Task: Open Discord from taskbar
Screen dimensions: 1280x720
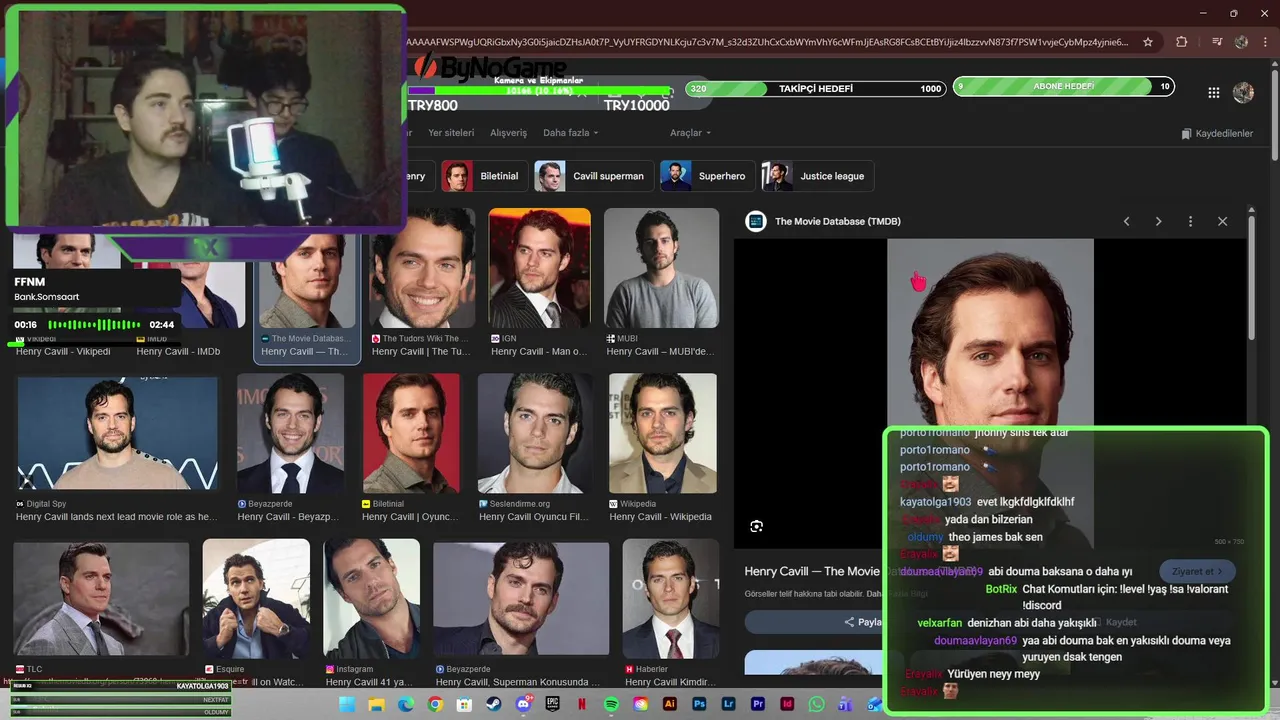Action: pos(523,705)
